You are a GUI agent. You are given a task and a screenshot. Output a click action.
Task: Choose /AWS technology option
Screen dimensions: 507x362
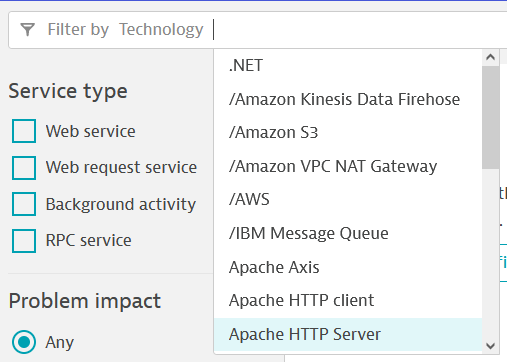[348, 199]
